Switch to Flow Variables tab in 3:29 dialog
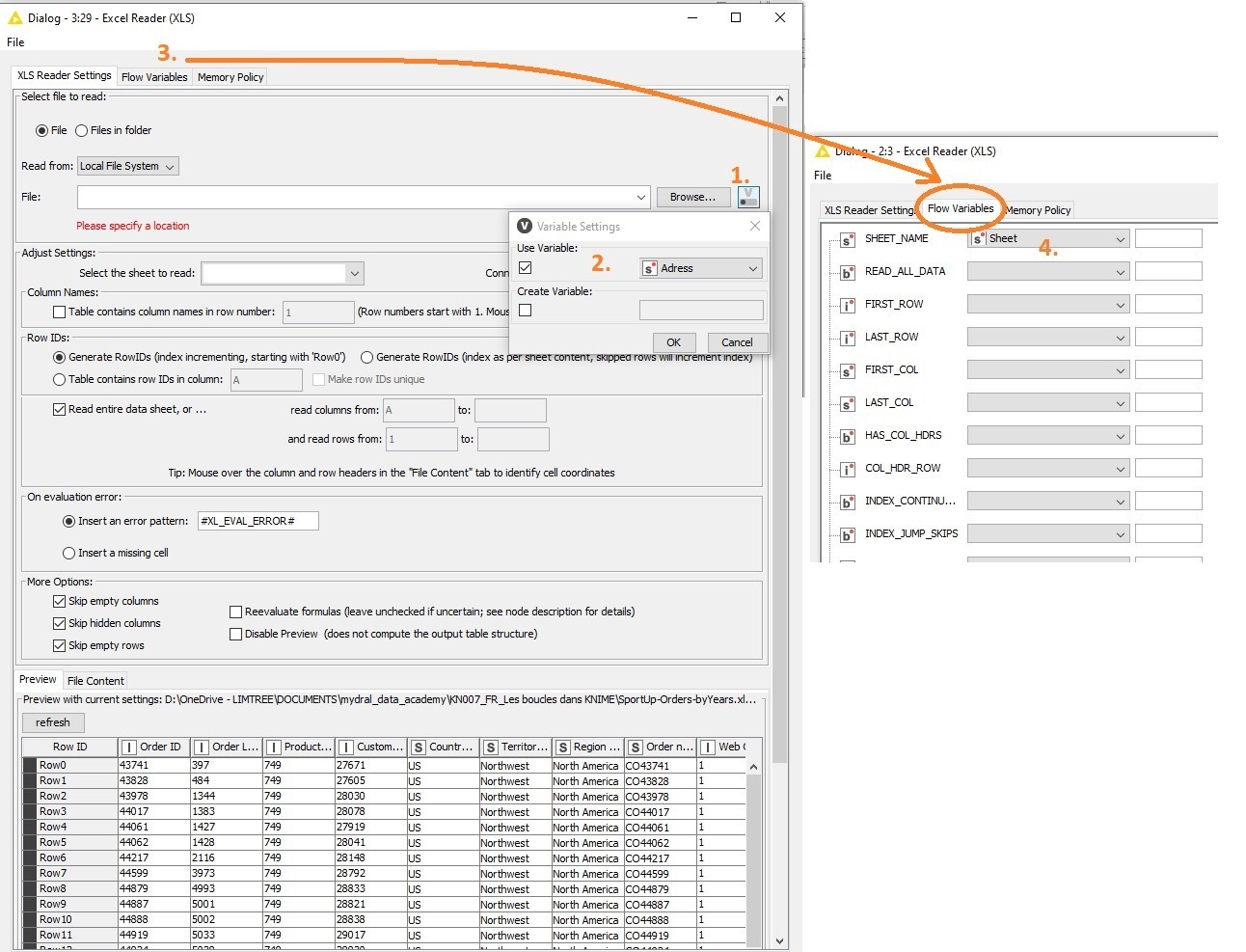The width and height of the screenshot is (1246, 952). [x=154, y=77]
